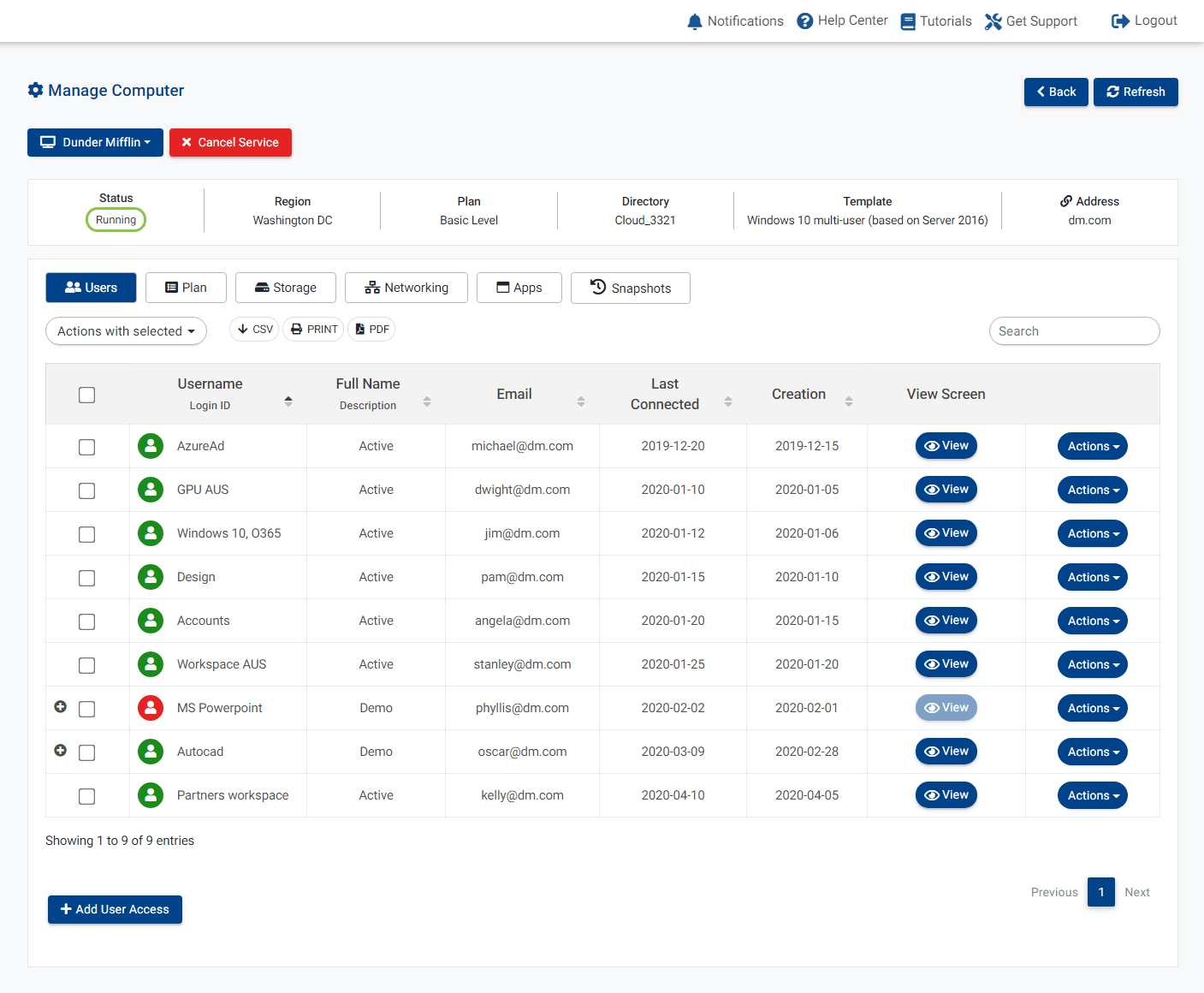Check the select-all checkbox in the table header
This screenshot has width=1204, height=993.
pyautogui.click(x=86, y=395)
